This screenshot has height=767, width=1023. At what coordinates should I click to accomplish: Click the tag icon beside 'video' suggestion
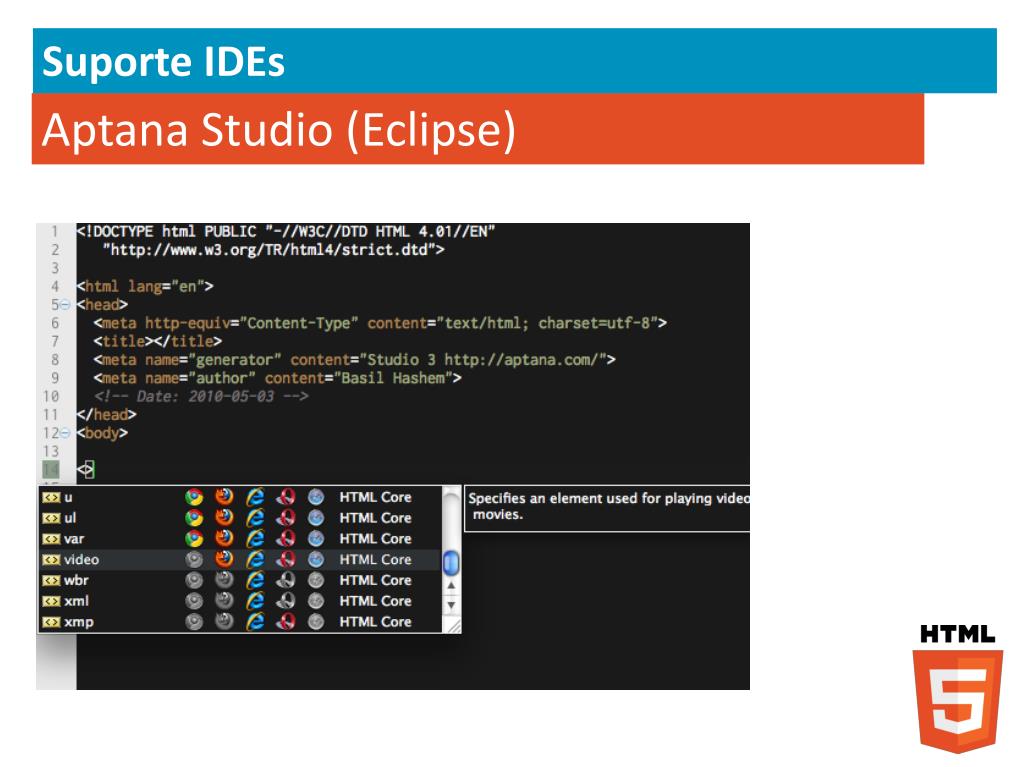51,560
